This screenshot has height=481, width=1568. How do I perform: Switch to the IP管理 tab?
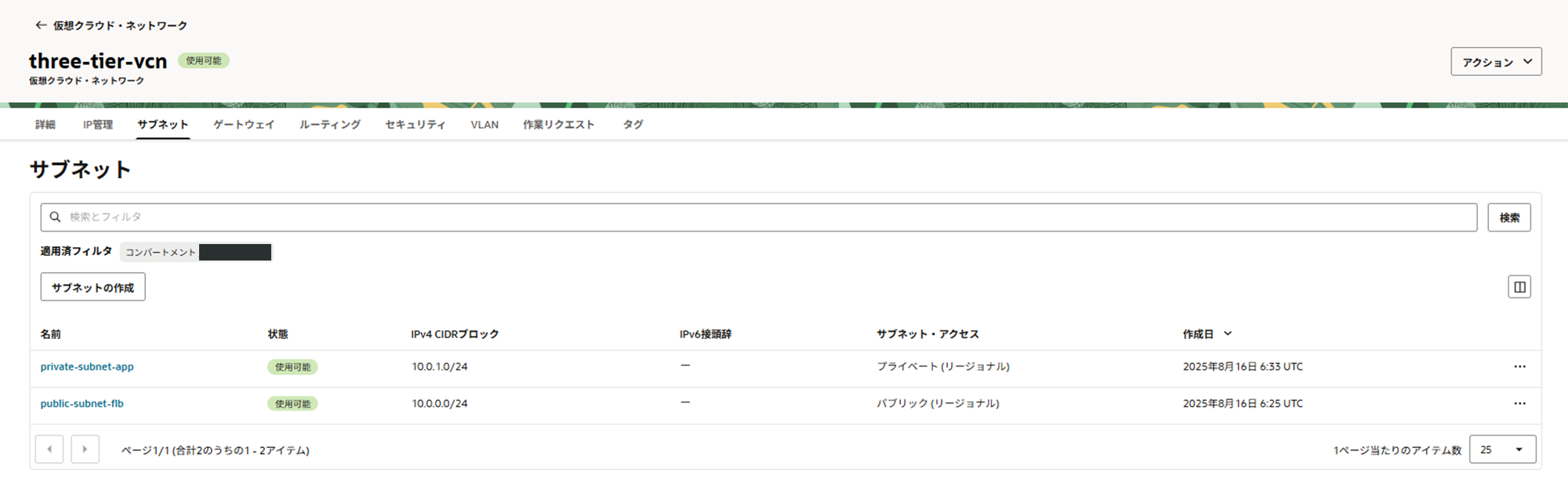pos(98,125)
